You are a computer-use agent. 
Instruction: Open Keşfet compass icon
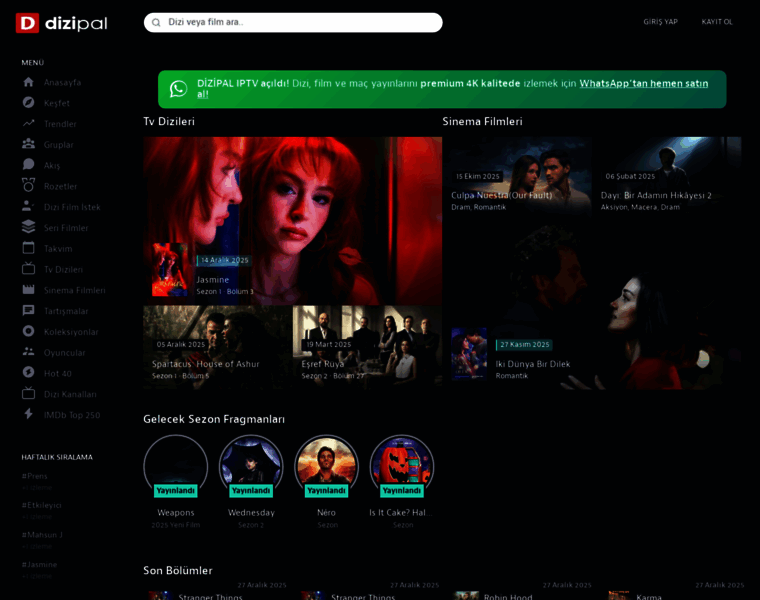pos(28,103)
